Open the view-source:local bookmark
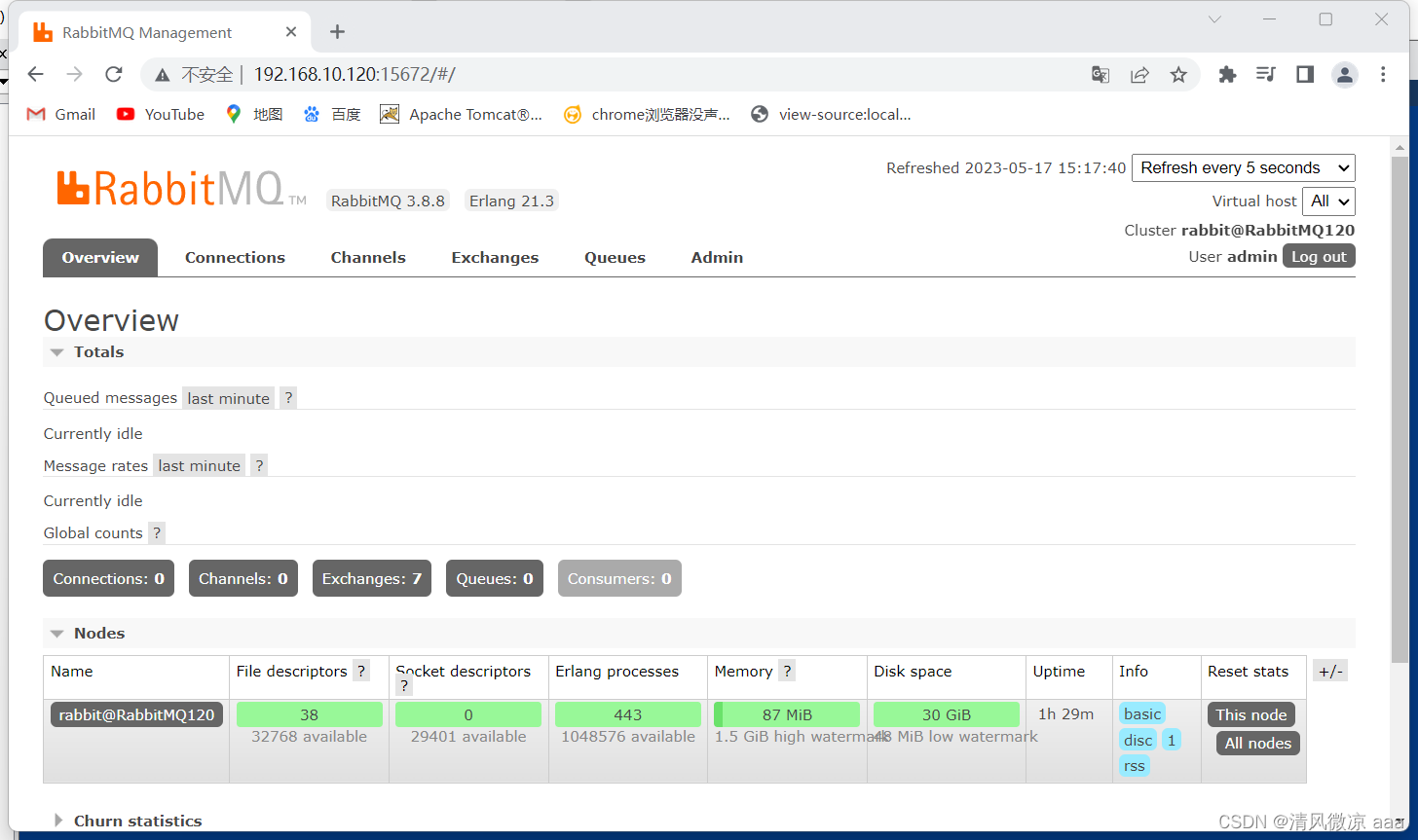The width and height of the screenshot is (1418, 840). (x=831, y=114)
